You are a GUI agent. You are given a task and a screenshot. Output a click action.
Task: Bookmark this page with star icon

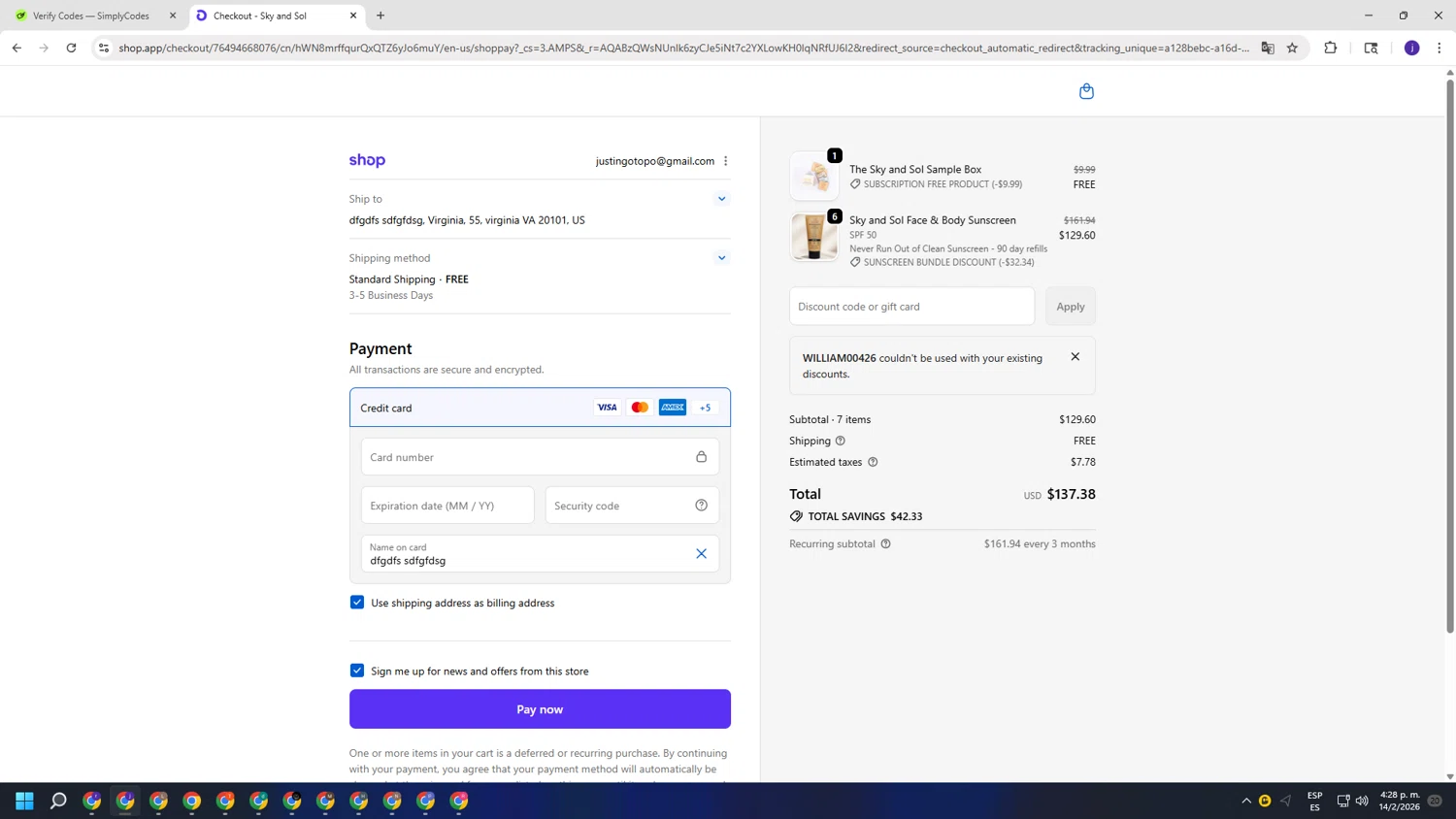pos(1292,48)
